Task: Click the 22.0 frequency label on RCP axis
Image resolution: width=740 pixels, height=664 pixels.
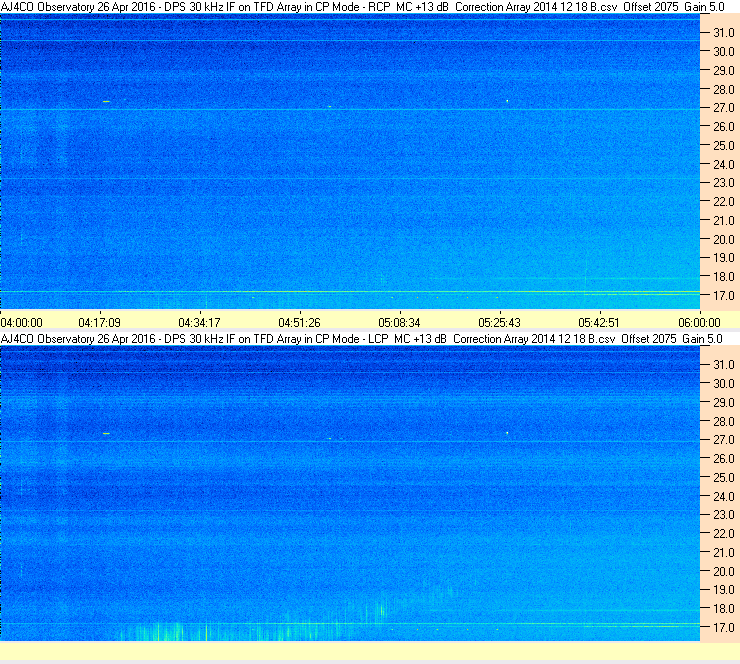Action: (724, 202)
